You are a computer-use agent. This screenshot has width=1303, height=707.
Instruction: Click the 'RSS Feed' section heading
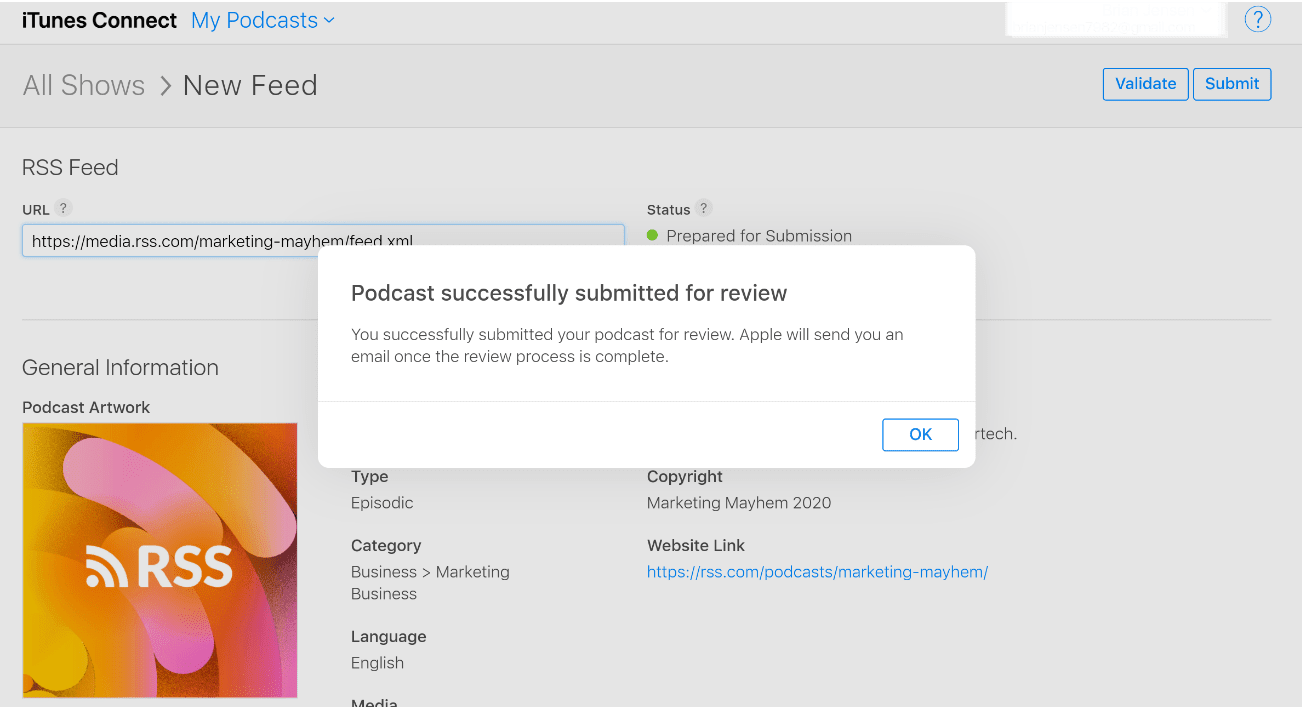pyautogui.click(x=70, y=168)
